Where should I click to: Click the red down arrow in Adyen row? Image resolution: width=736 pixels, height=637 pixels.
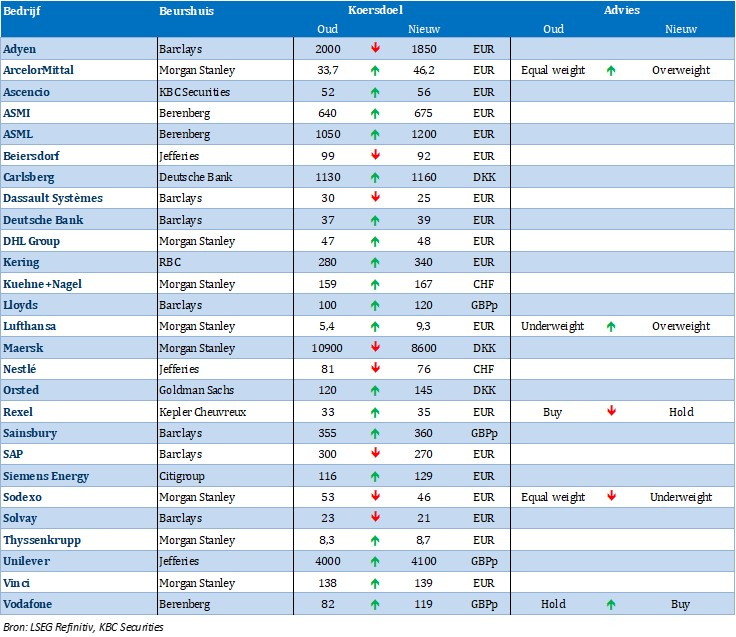375,48
